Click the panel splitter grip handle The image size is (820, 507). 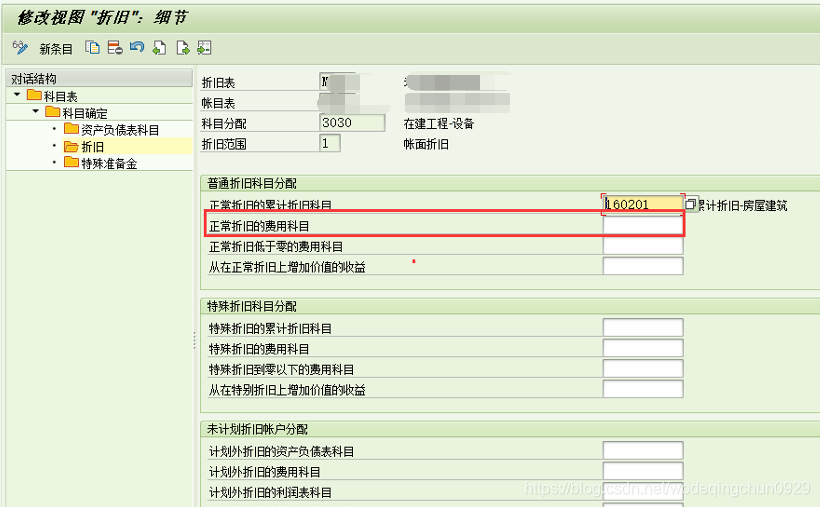tap(195, 340)
